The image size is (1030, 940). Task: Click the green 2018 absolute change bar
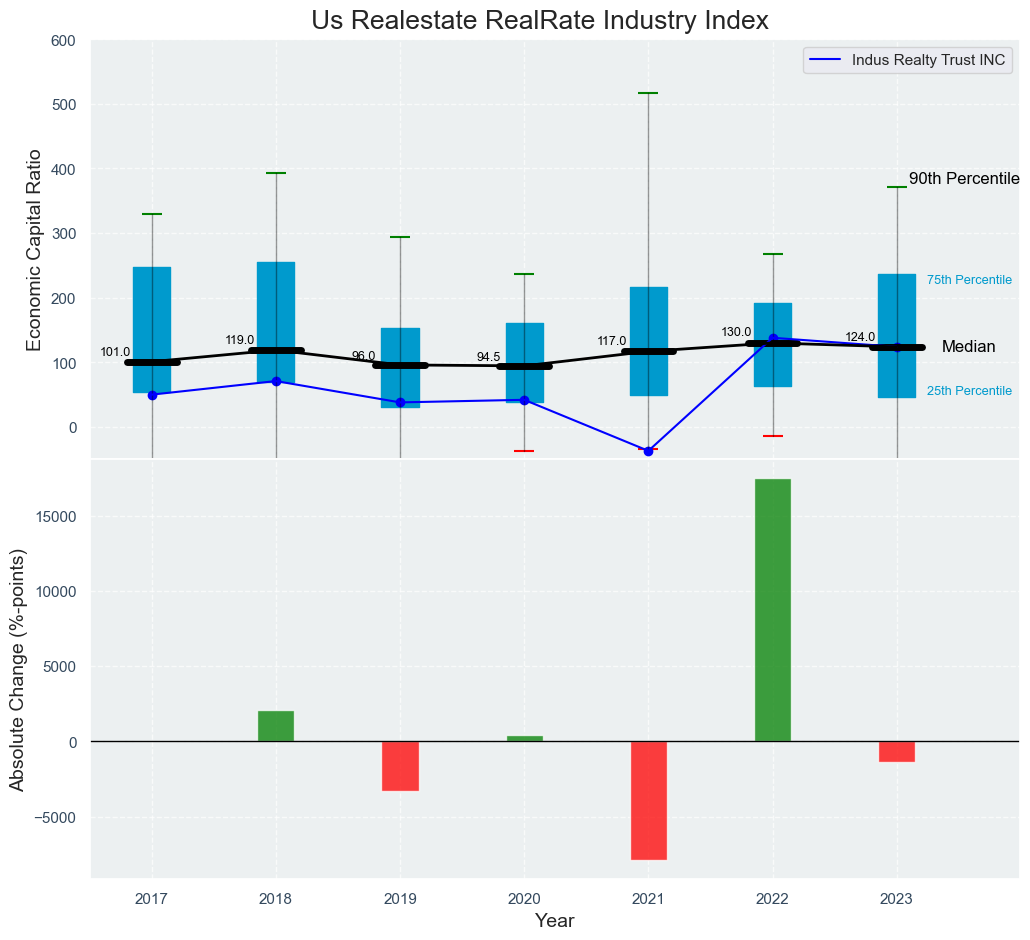[276, 726]
